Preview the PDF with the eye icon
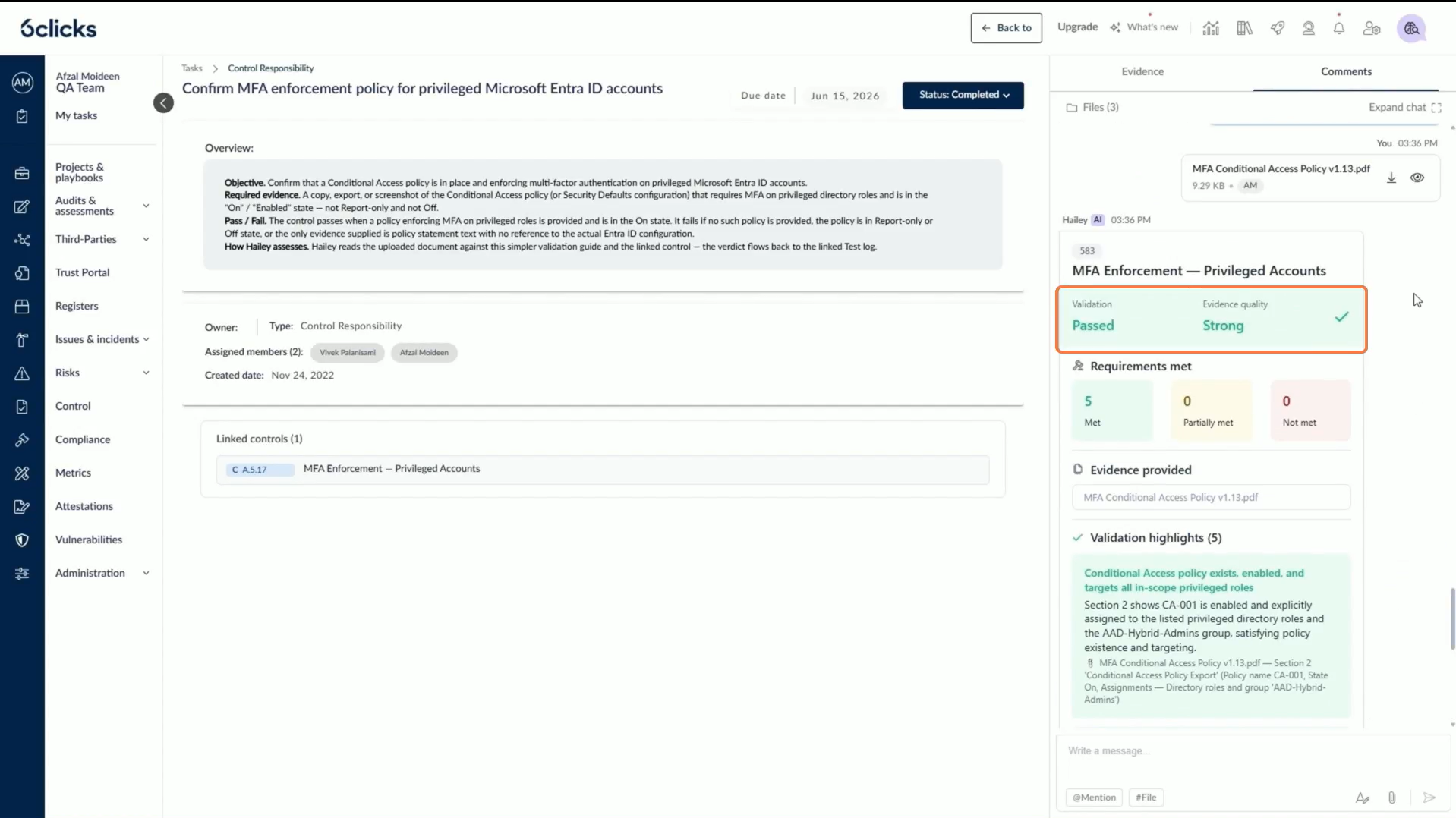The image size is (1456, 818). 1417,178
